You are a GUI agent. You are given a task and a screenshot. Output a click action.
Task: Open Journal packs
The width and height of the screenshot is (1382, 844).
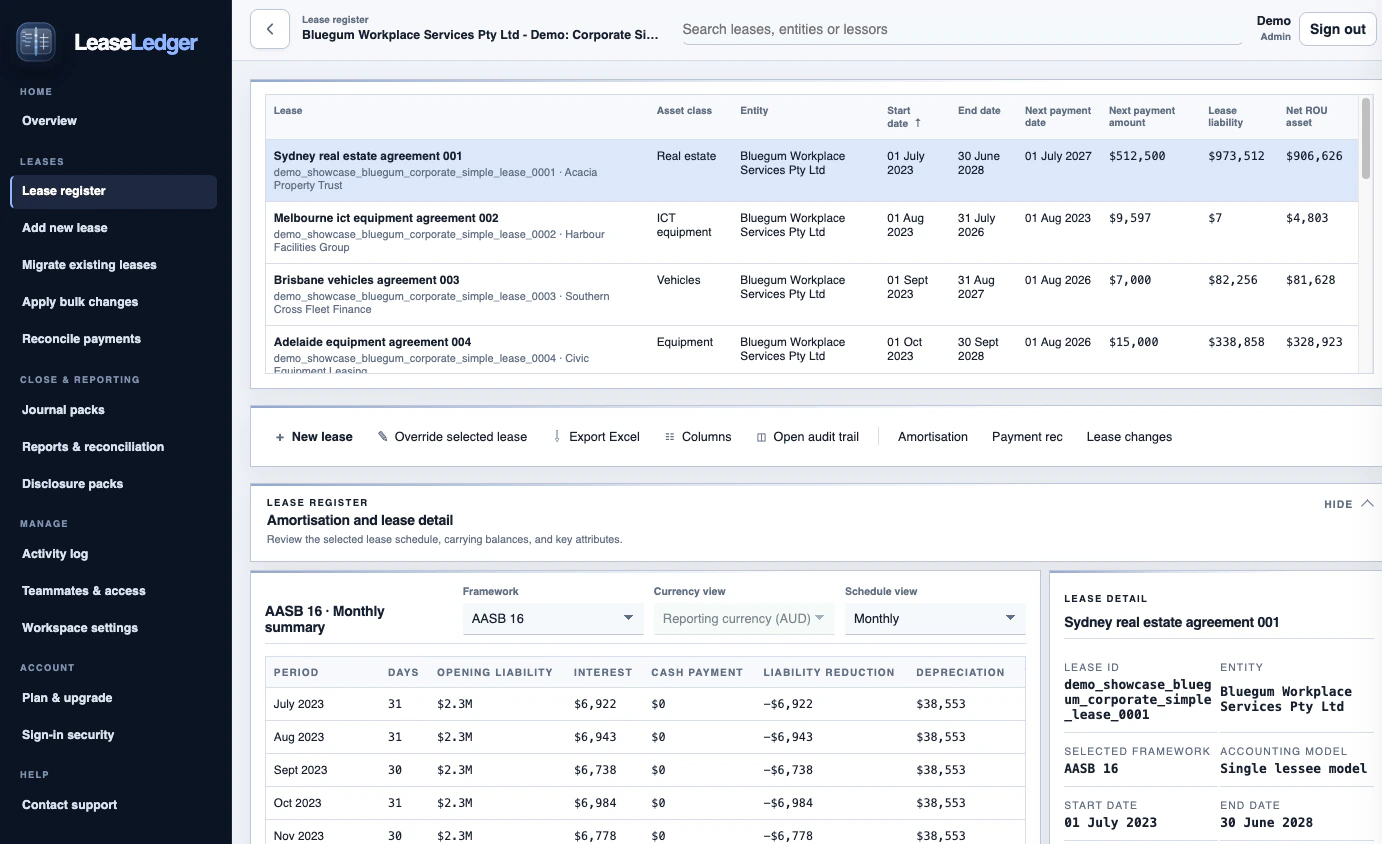pyautogui.click(x=113, y=410)
